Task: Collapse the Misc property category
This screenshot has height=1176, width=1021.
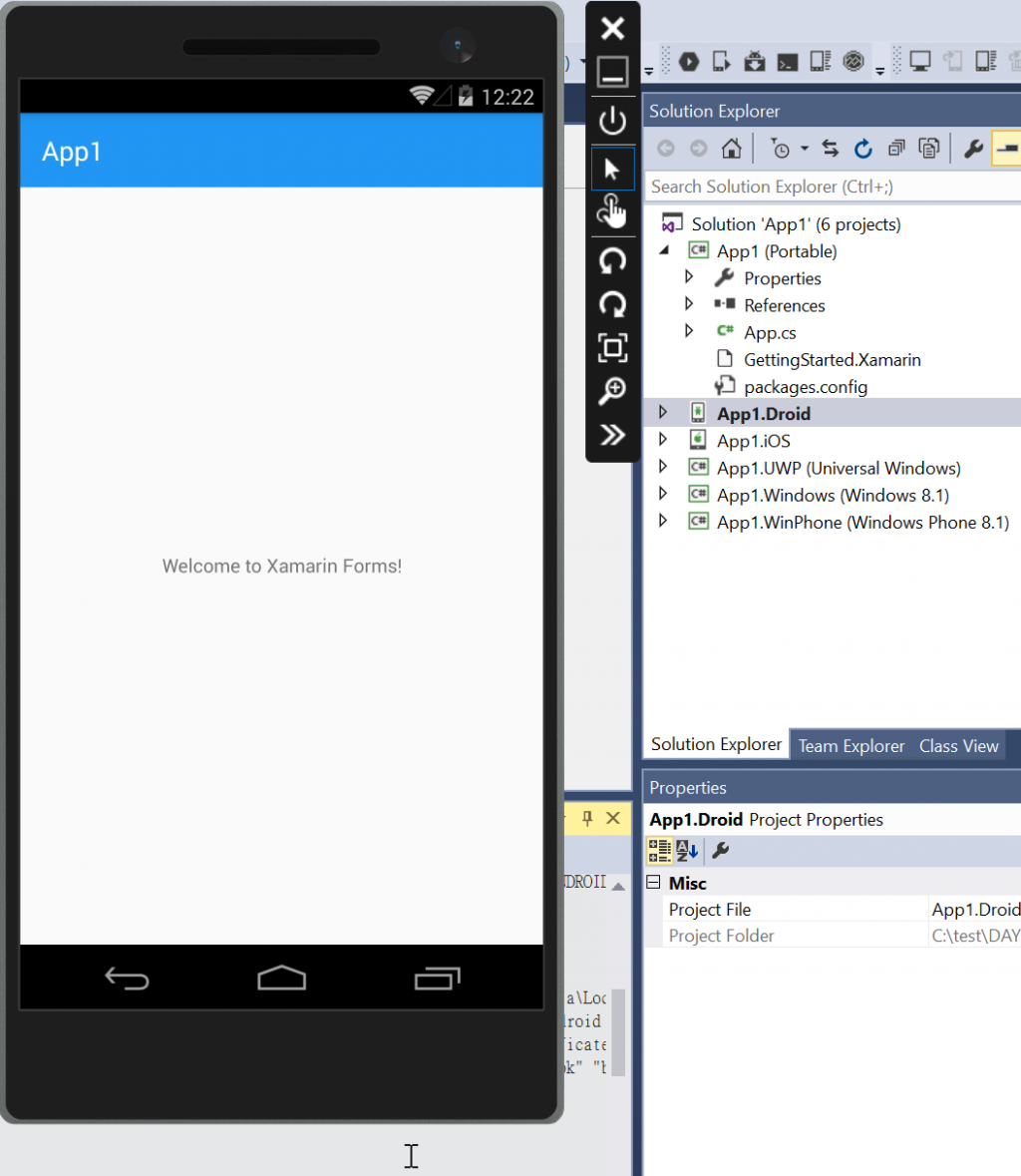Action: point(654,882)
